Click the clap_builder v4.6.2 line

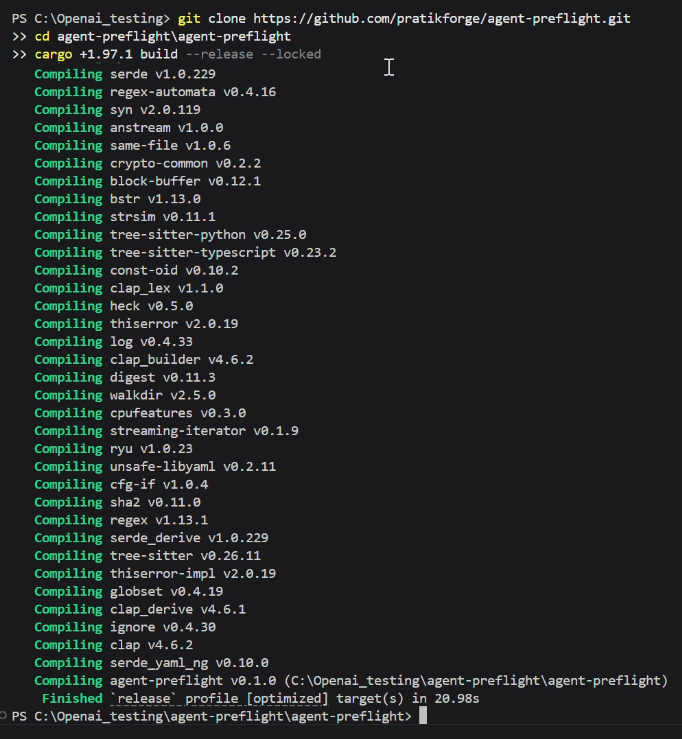click(144, 360)
